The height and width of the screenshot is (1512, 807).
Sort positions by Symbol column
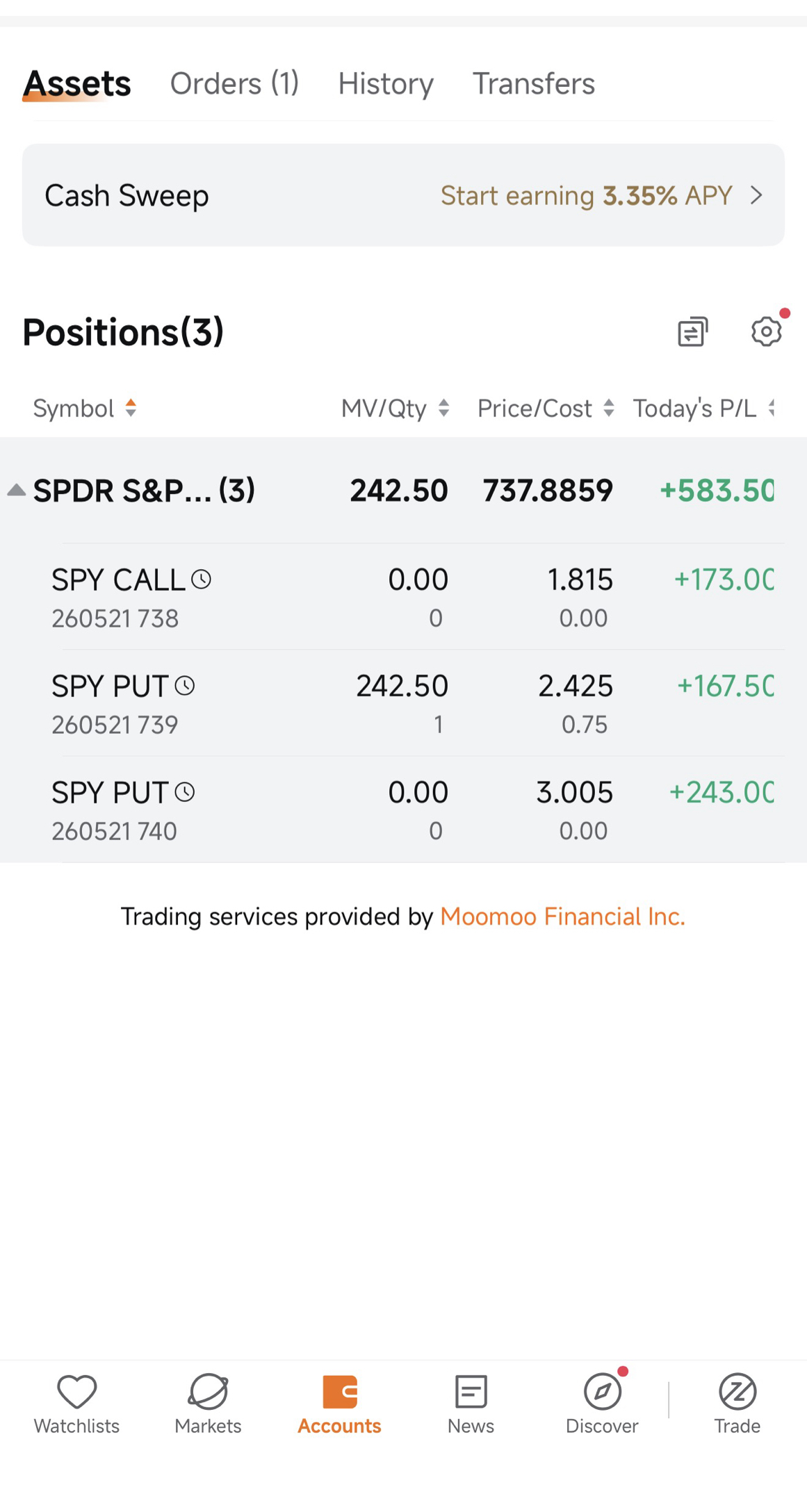pos(85,408)
